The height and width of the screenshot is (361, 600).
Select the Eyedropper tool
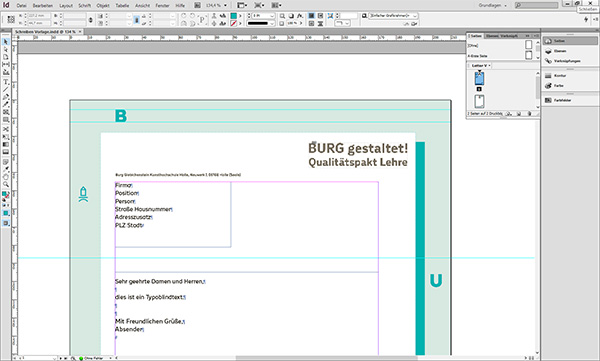6,170
